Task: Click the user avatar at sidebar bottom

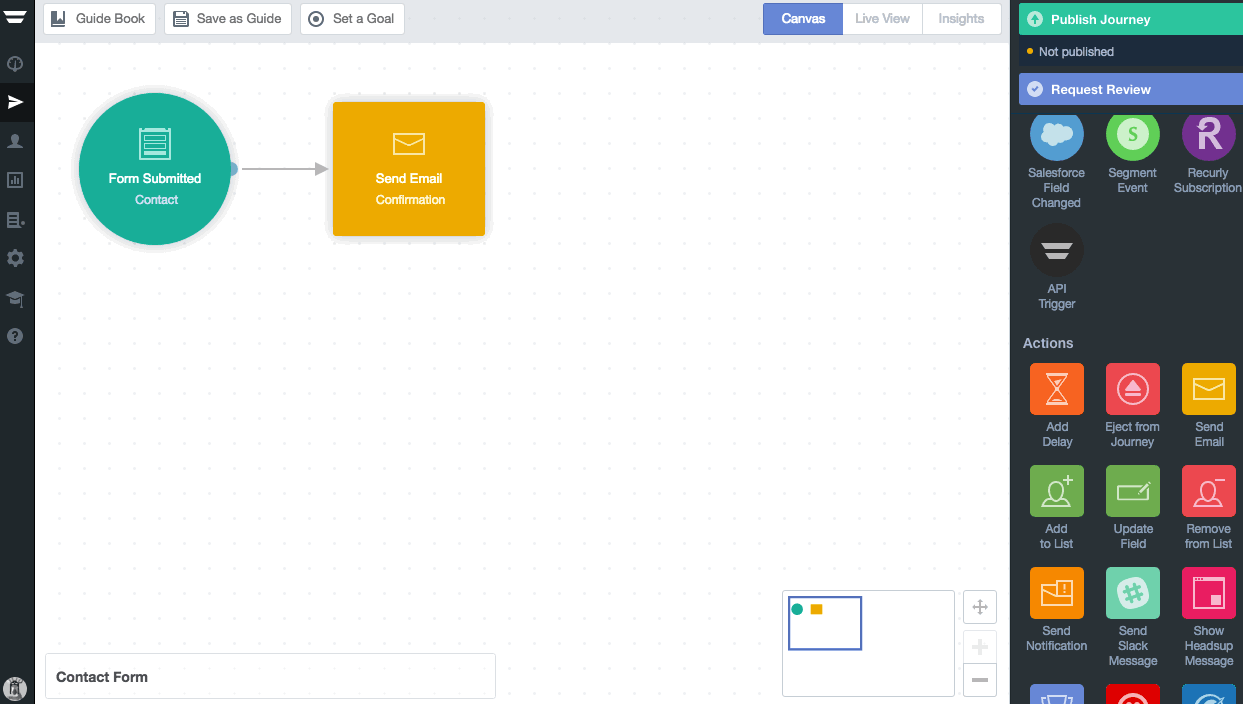Action: (15, 688)
